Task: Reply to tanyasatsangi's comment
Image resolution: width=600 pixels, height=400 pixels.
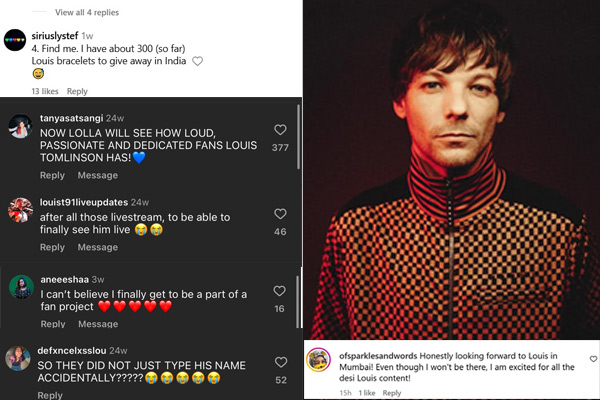Action: 52,175
